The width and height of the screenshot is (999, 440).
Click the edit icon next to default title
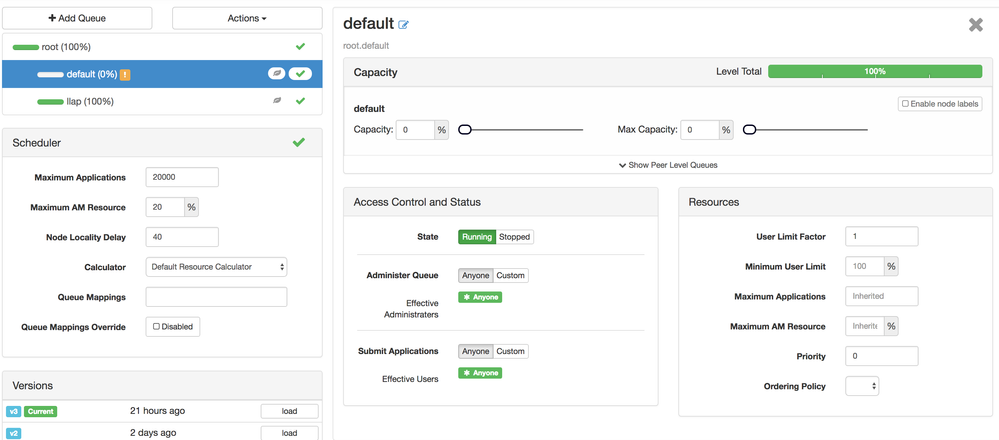click(x=404, y=25)
